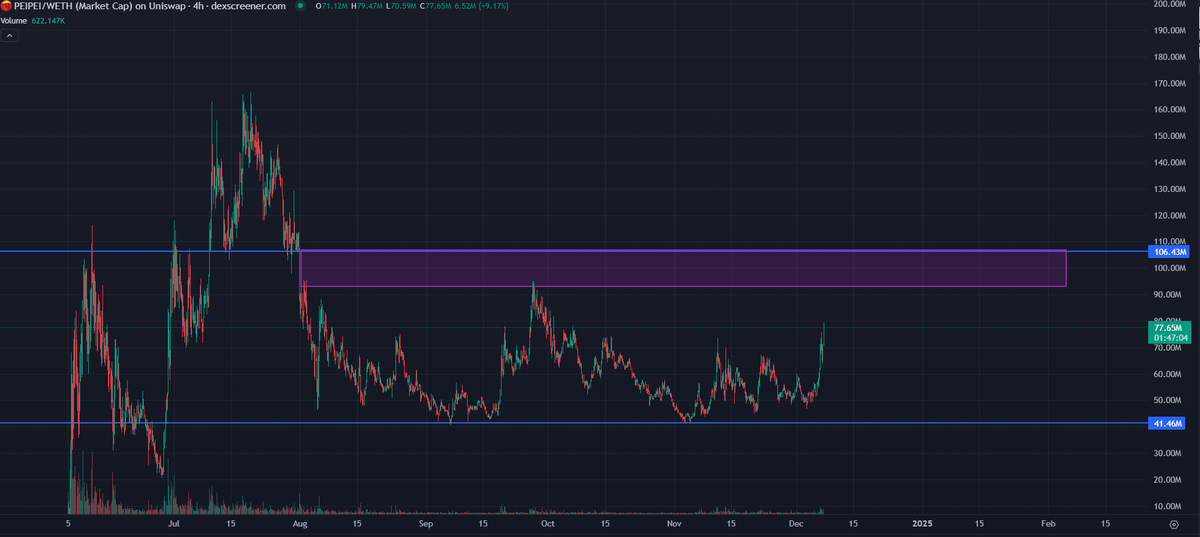Click the 10.00M price axis label
This screenshot has height=537, width=1200.
tap(1170, 506)
